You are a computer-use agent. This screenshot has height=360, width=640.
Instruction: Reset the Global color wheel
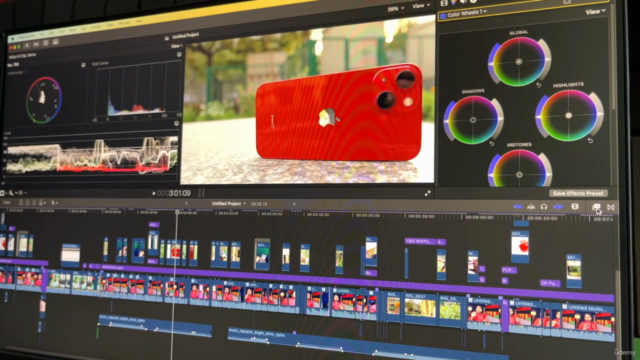point(538,85)
